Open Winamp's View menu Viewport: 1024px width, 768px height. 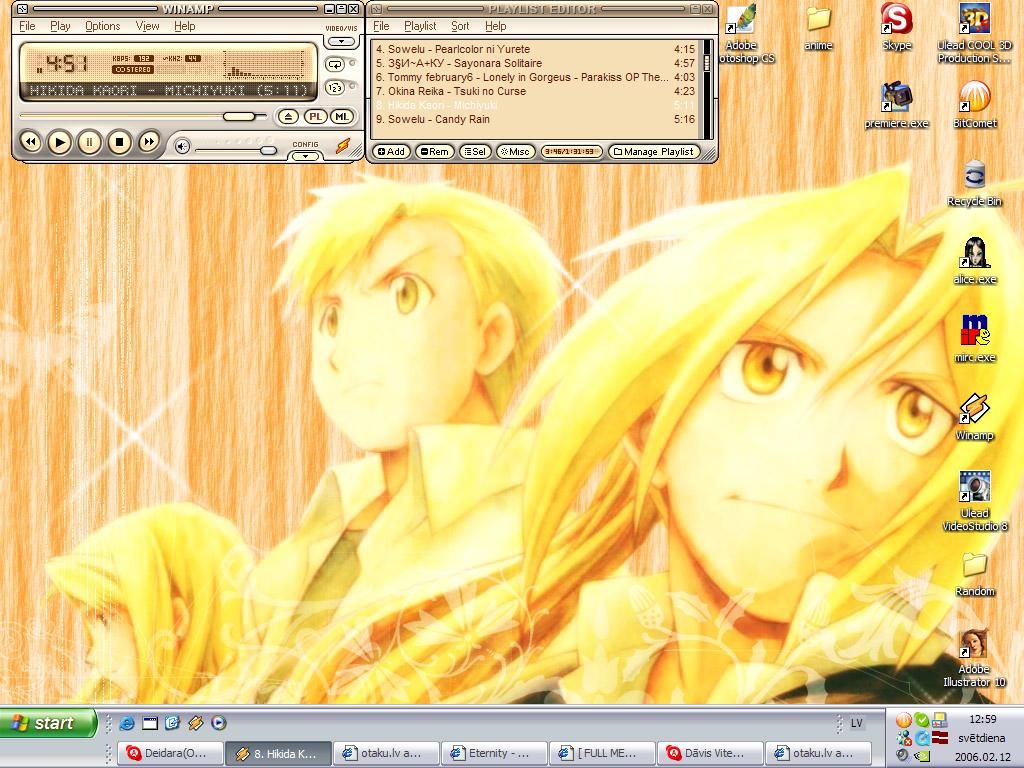tap(148, 26)
